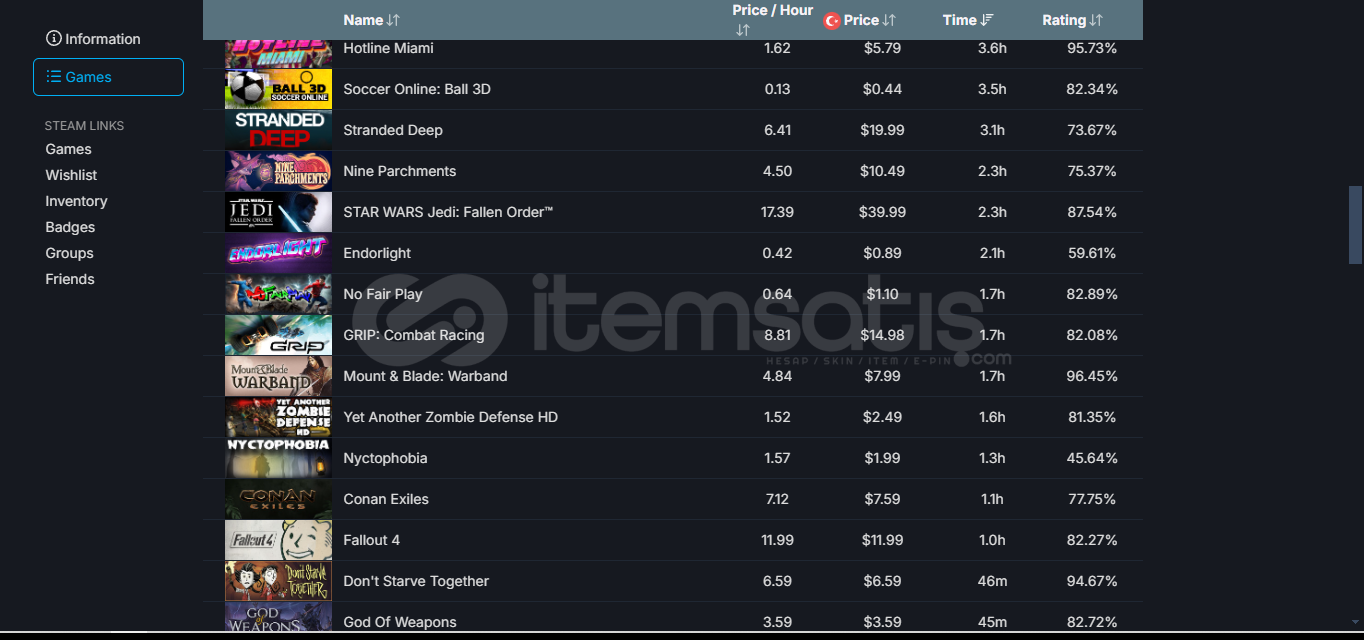
Task: Open the Badges link
Action: pos(70,227)
